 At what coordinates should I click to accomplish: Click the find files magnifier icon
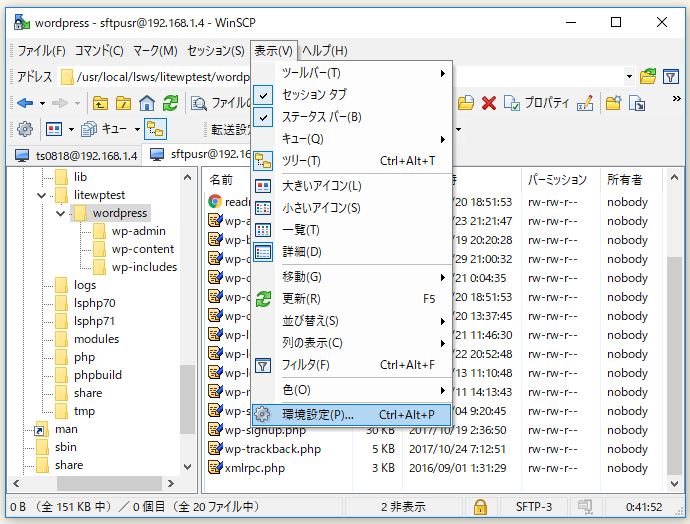coord(198,104)
